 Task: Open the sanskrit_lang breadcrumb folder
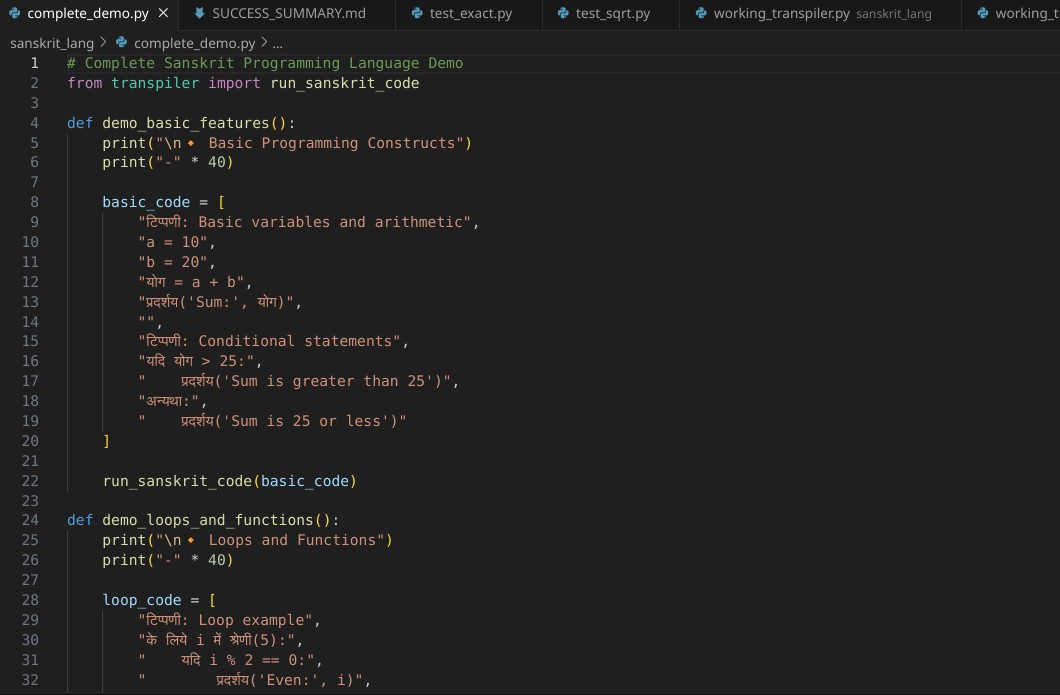pos(52,43)
